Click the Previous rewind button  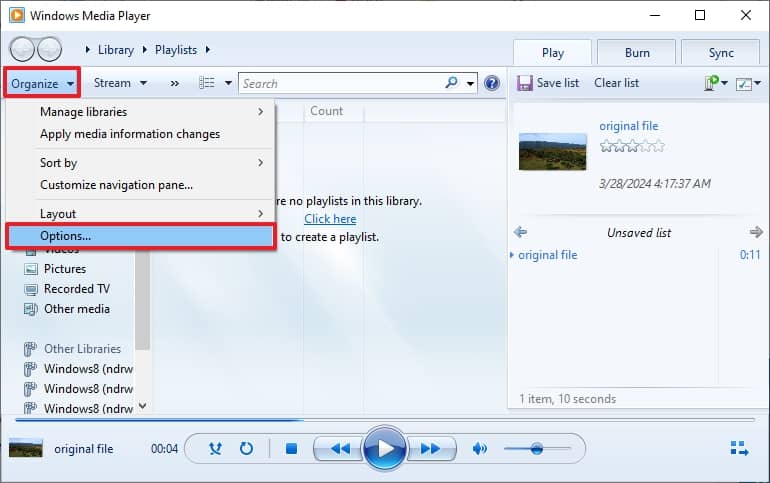[x=339, y=449]
